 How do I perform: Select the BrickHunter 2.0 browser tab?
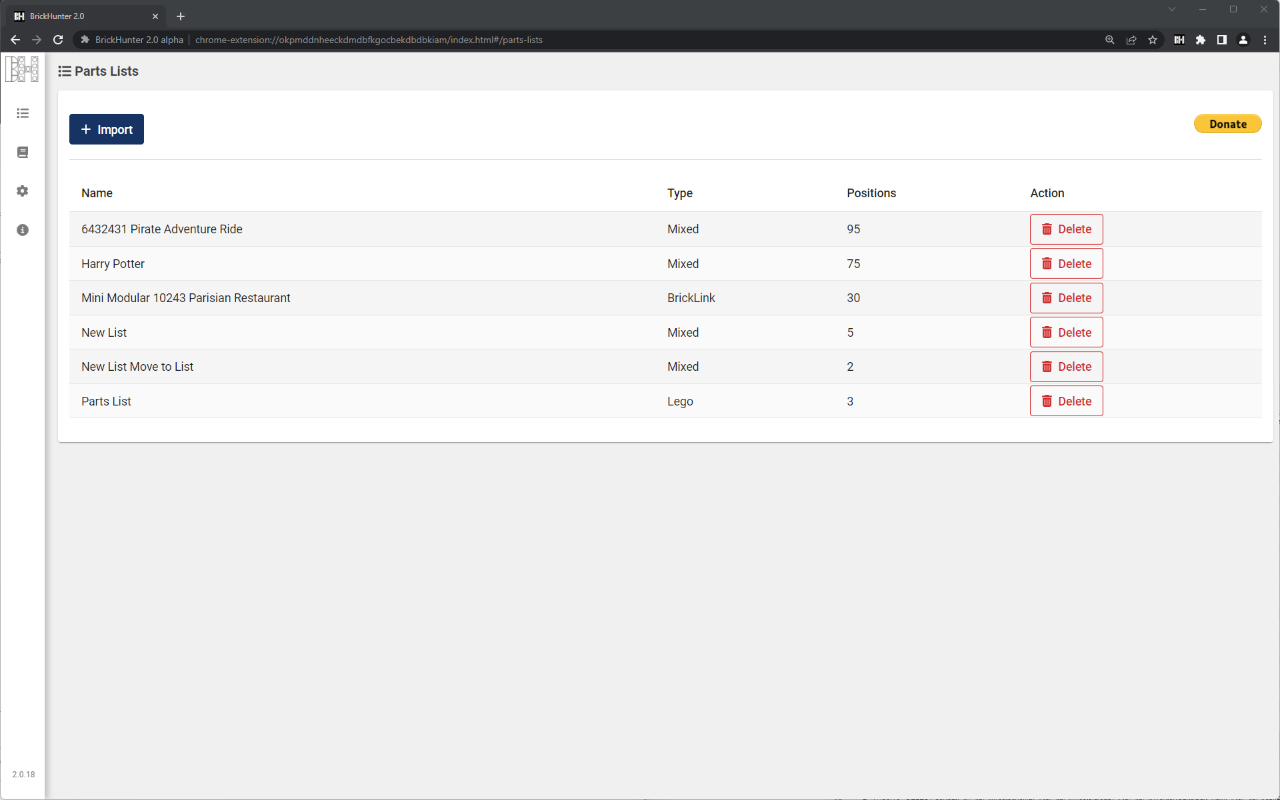click(x=86, y=16)
